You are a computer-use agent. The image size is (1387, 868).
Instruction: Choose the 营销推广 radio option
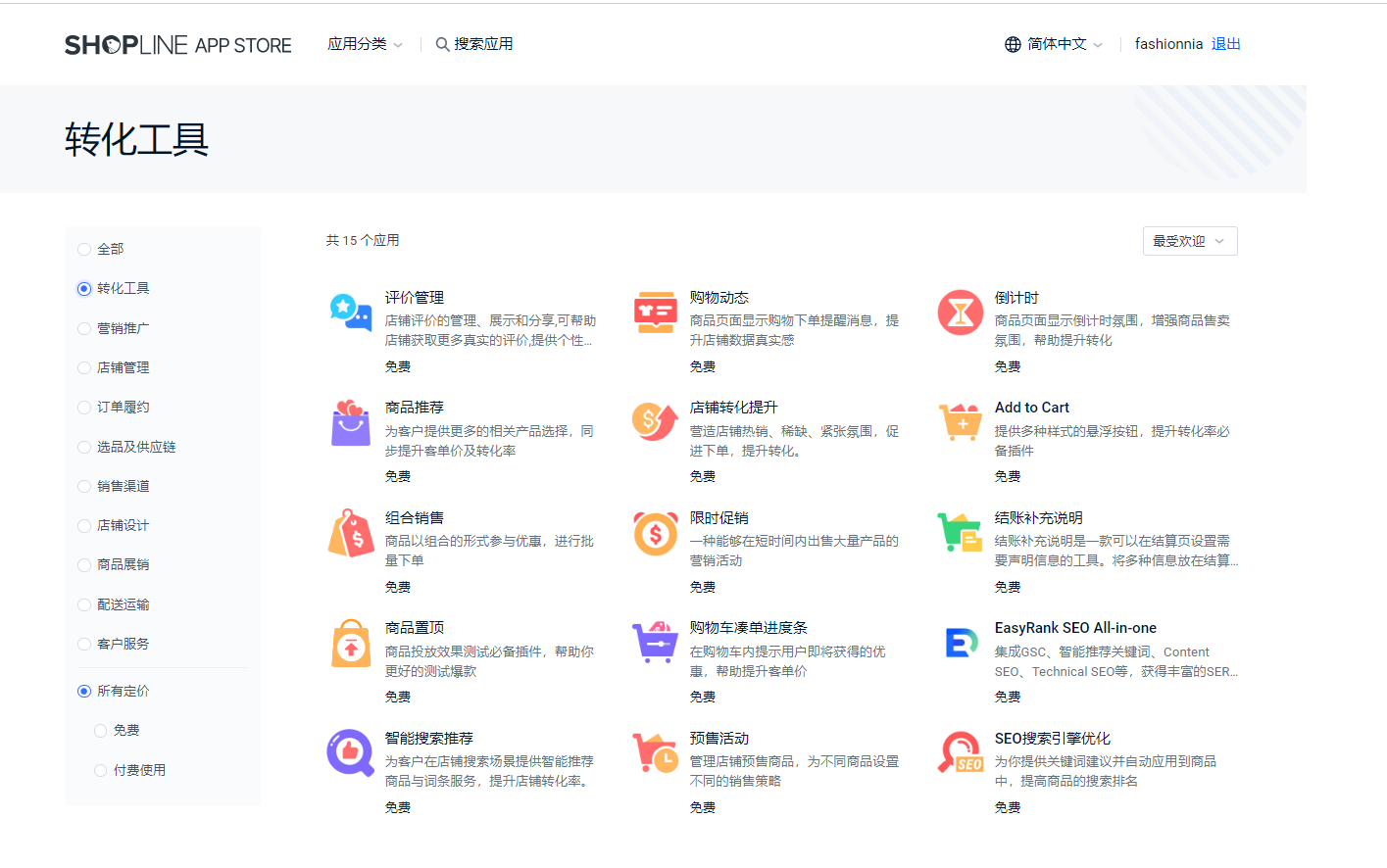click(x=84, y=329)
